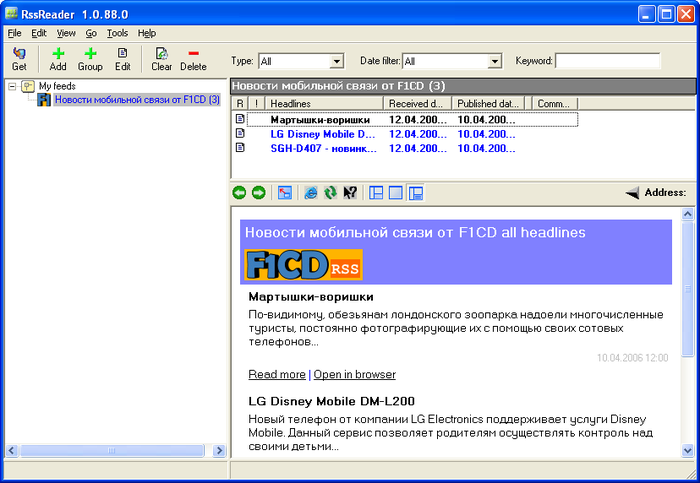
Task: Select the Мартышки-воришки headline row
Action: tap(406, 119)
